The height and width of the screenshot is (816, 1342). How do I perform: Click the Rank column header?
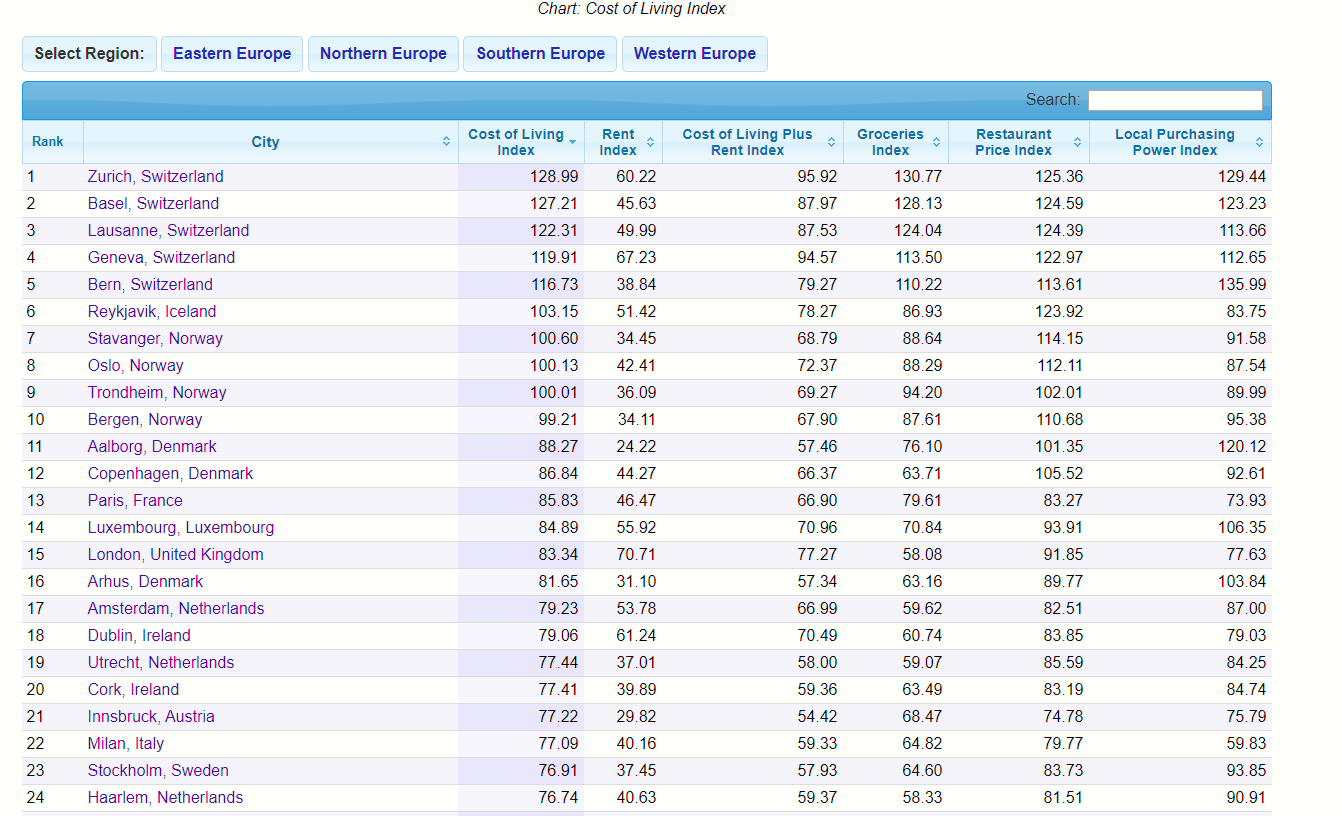coord(48,142)
